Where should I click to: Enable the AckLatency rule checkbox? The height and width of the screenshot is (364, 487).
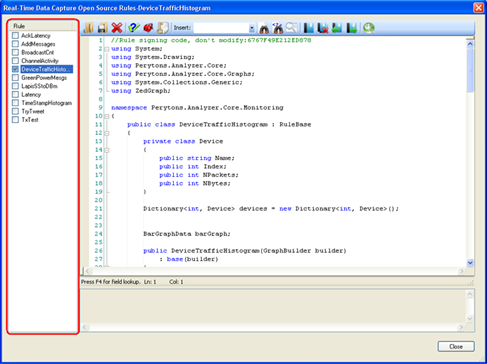coord(15,35)
